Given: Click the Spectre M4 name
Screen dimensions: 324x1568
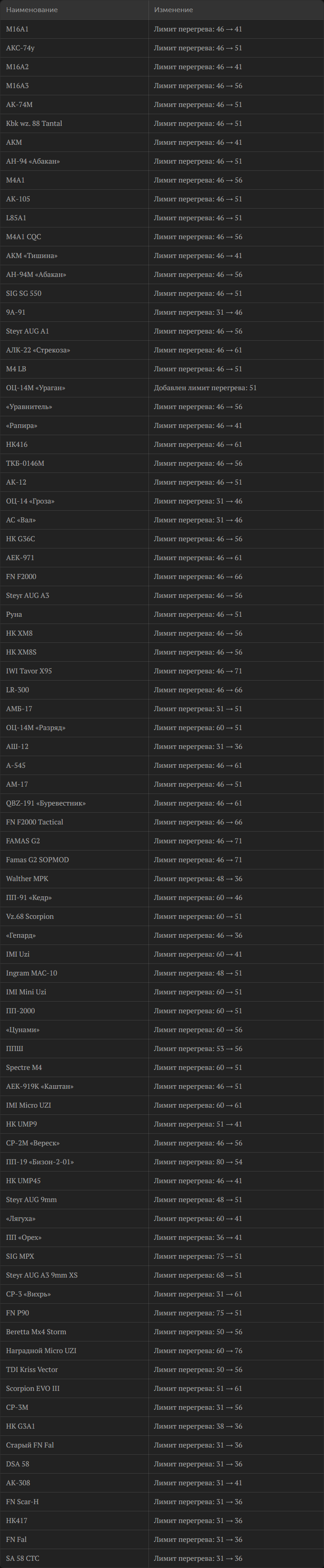Looking at the screenshot, I should pos(24,1067).
